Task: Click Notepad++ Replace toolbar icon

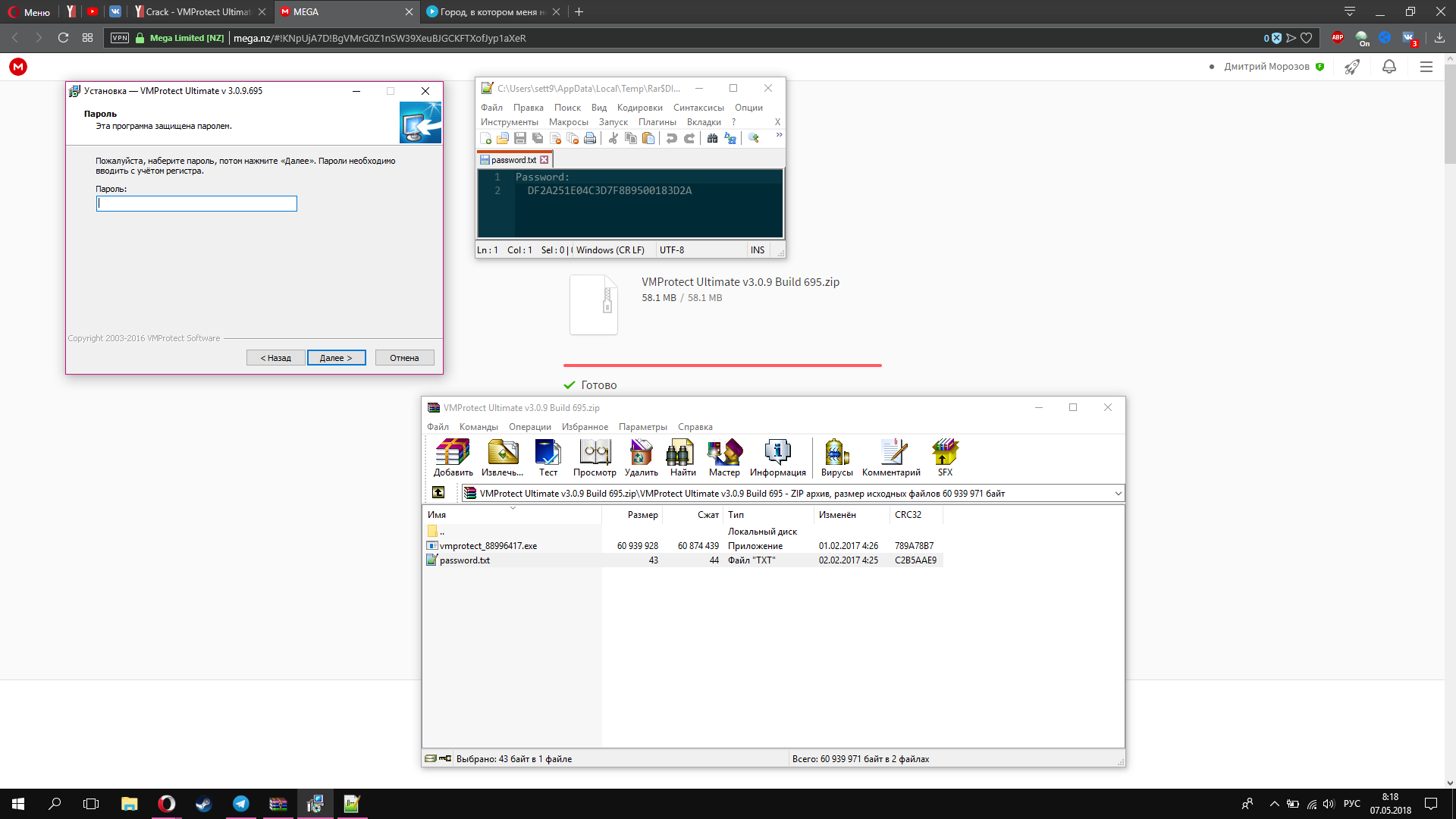Action: 730,138
